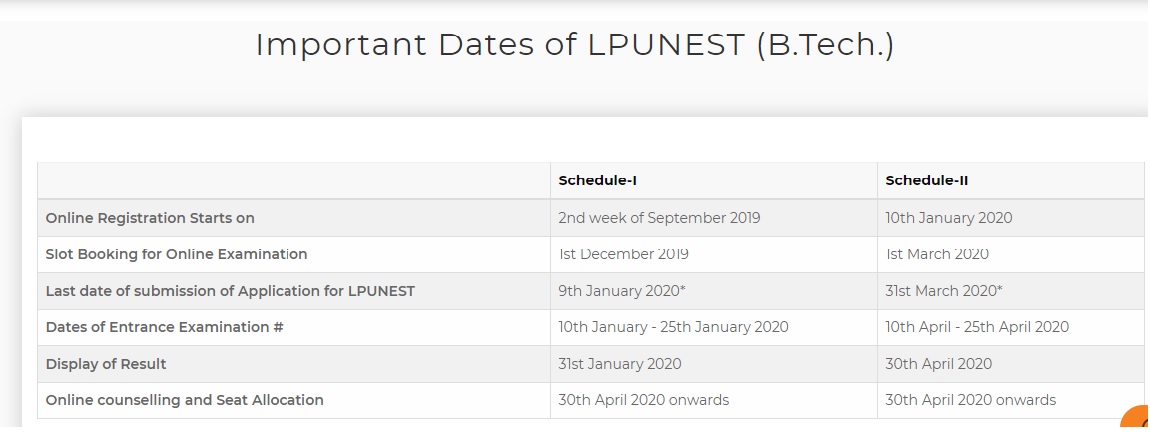The image size is (1150, 433).
Task: Select the Ist December 2019 cell
Action: click(623, 254)
